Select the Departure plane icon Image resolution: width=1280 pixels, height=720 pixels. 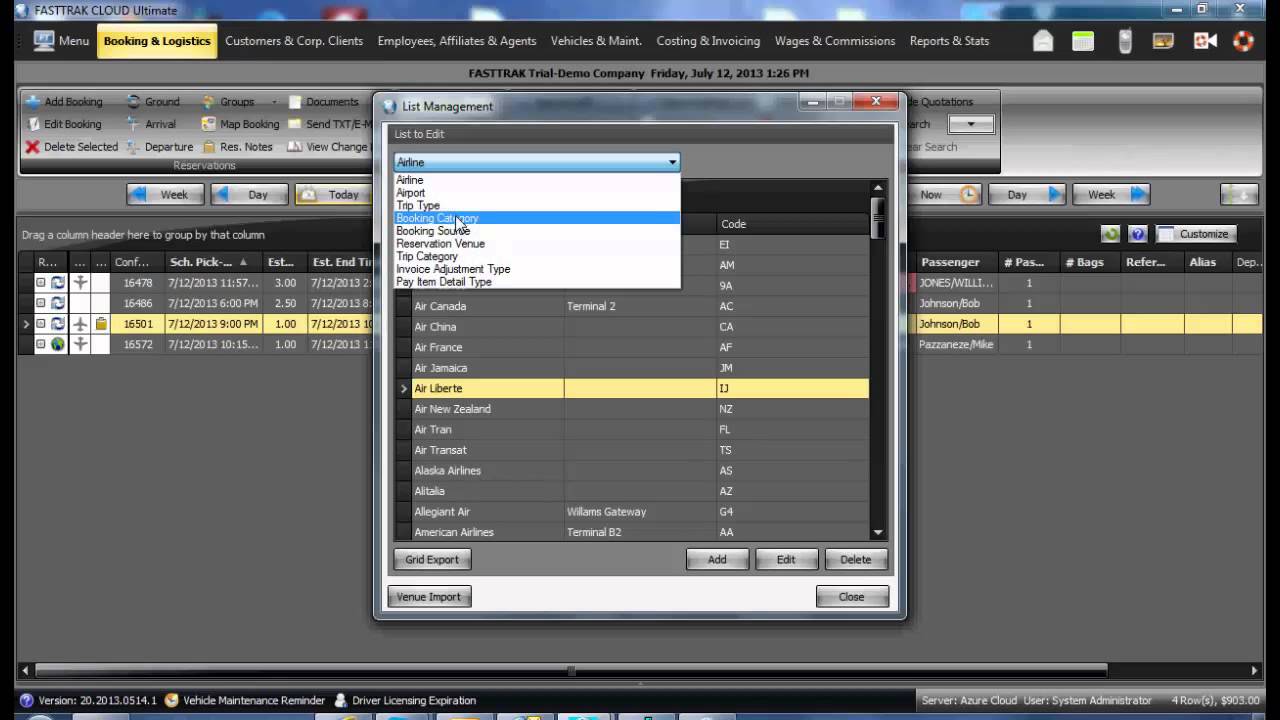pos(133,147)
